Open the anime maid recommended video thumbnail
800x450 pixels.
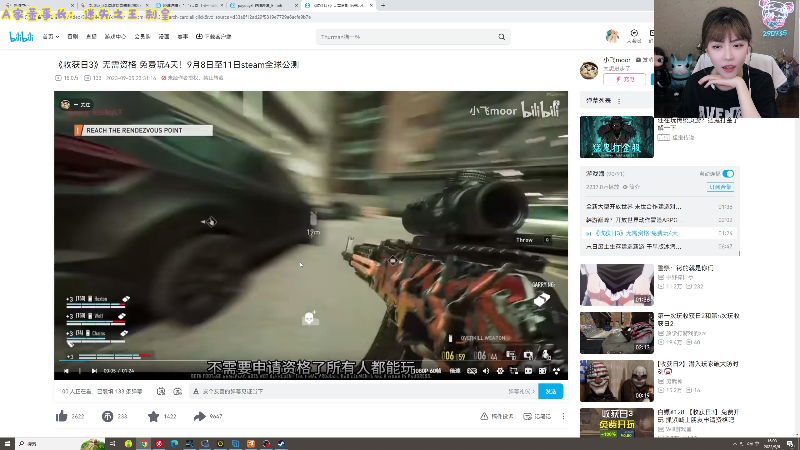point(616,285)
